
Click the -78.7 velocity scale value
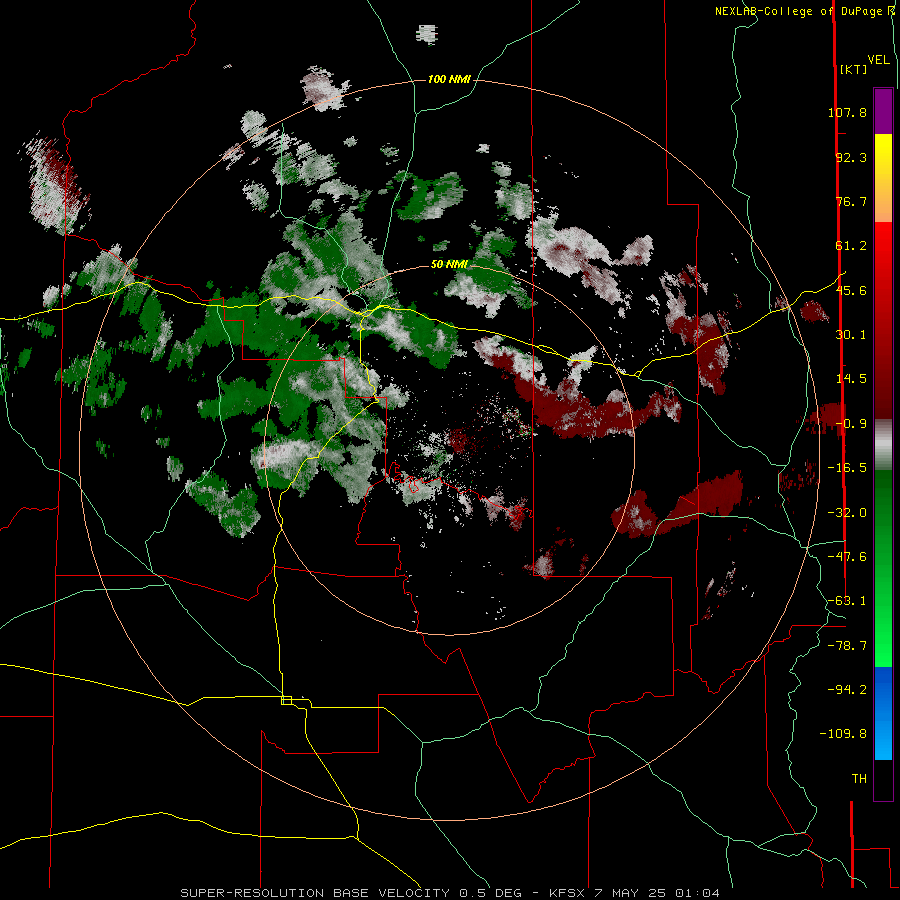(847, 646)
